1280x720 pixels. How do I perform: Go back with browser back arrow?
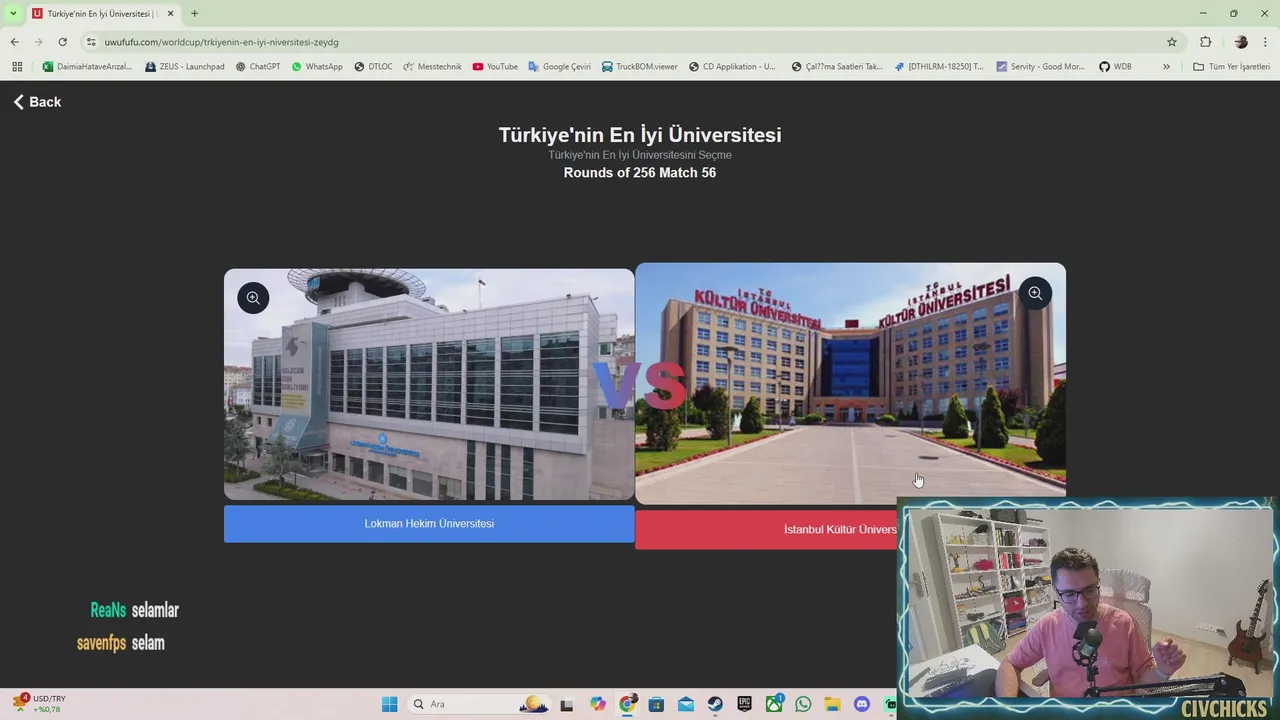[14, 42]
